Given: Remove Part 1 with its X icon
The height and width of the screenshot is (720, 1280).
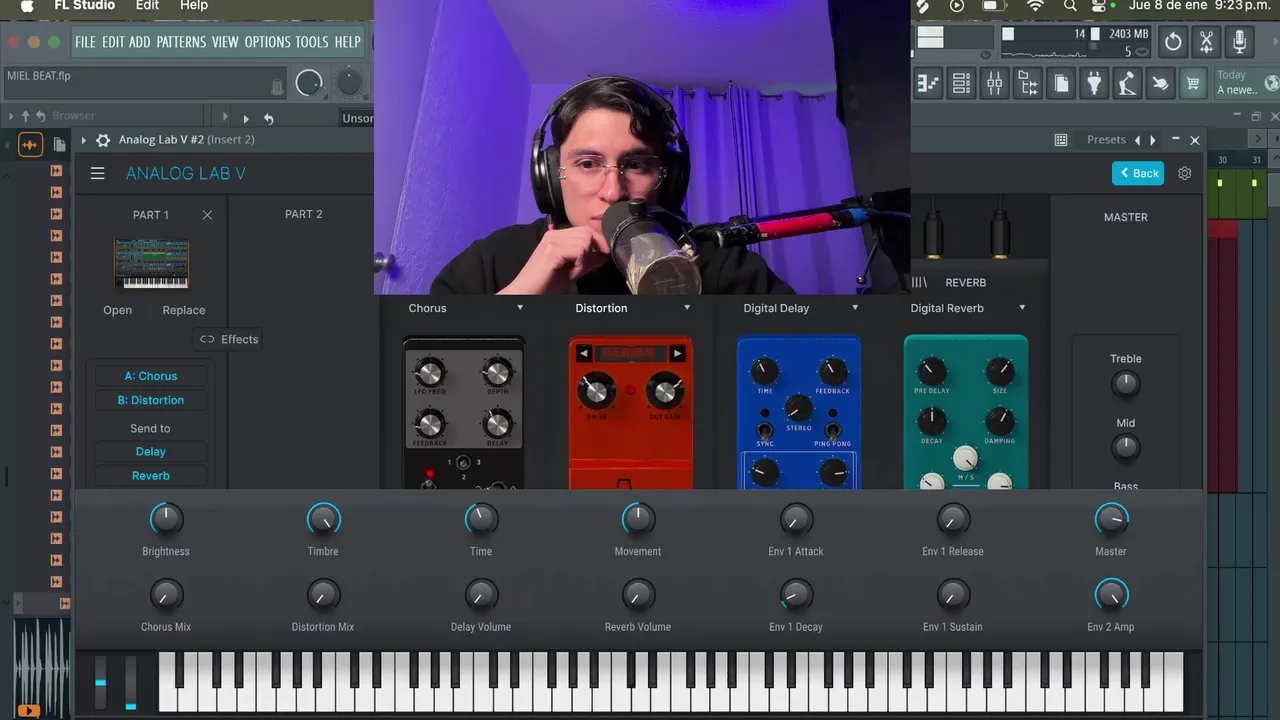Looking at the screenshot, I should tap(207, 215).
